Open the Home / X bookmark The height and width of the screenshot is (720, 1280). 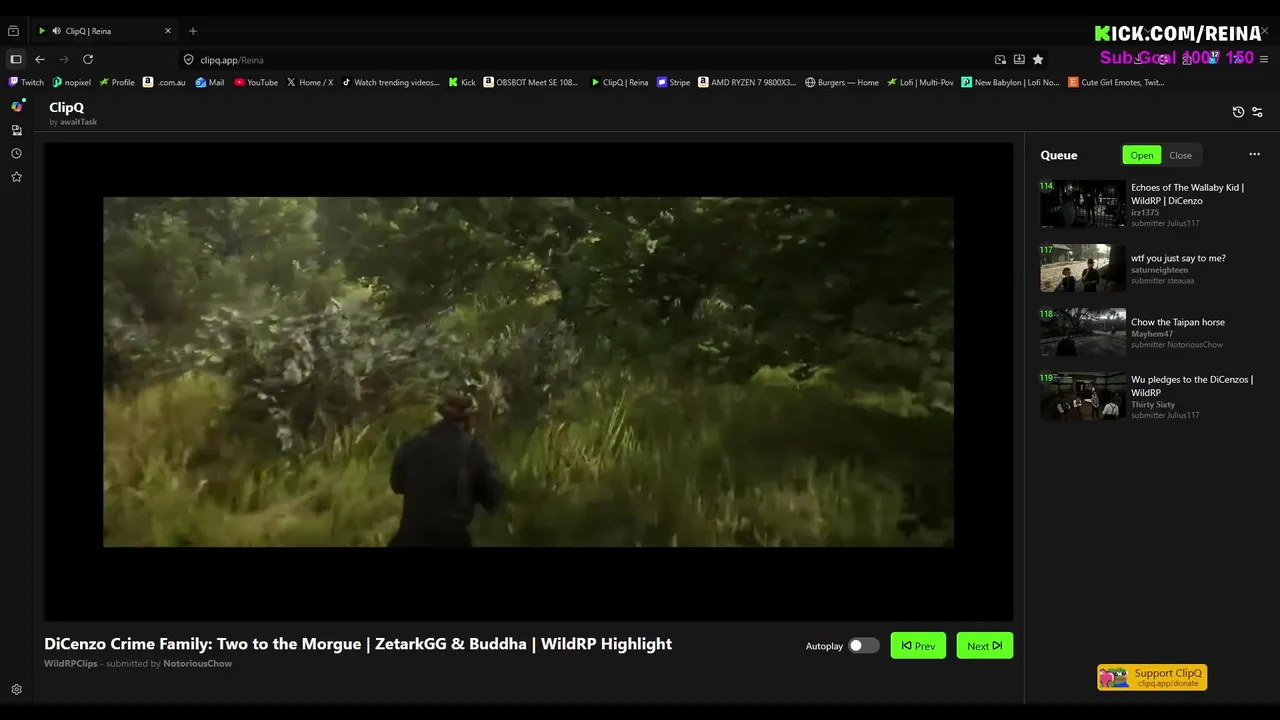point(310,82)
